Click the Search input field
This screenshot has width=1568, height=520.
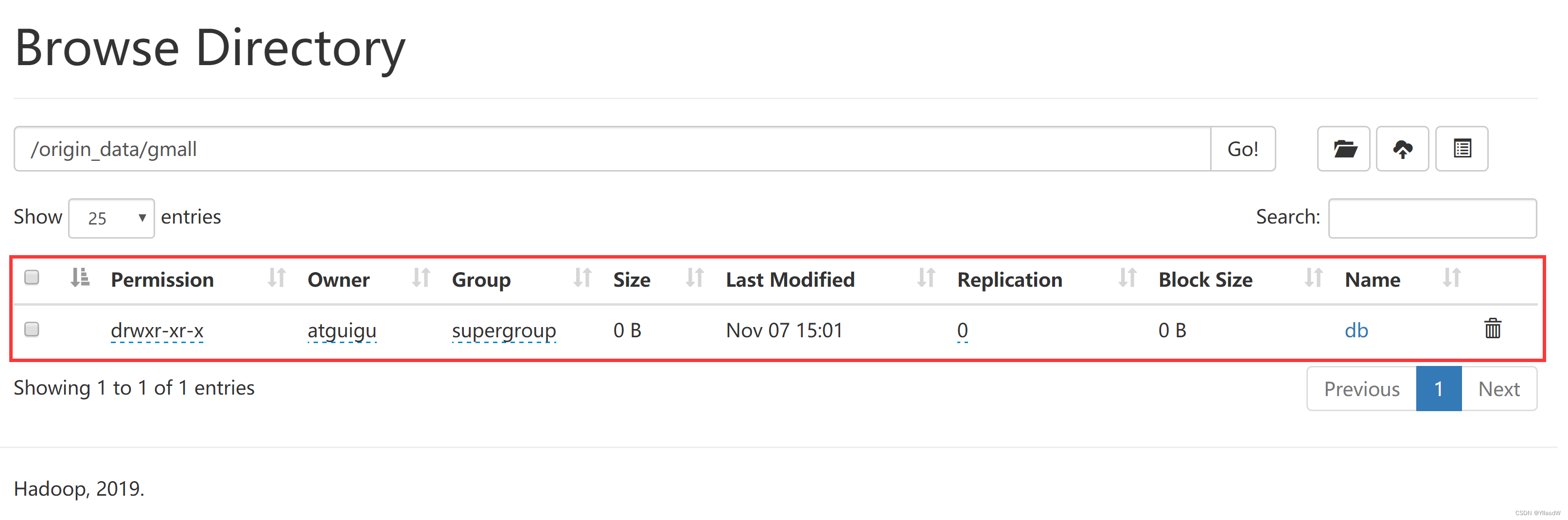point(1432,218)
